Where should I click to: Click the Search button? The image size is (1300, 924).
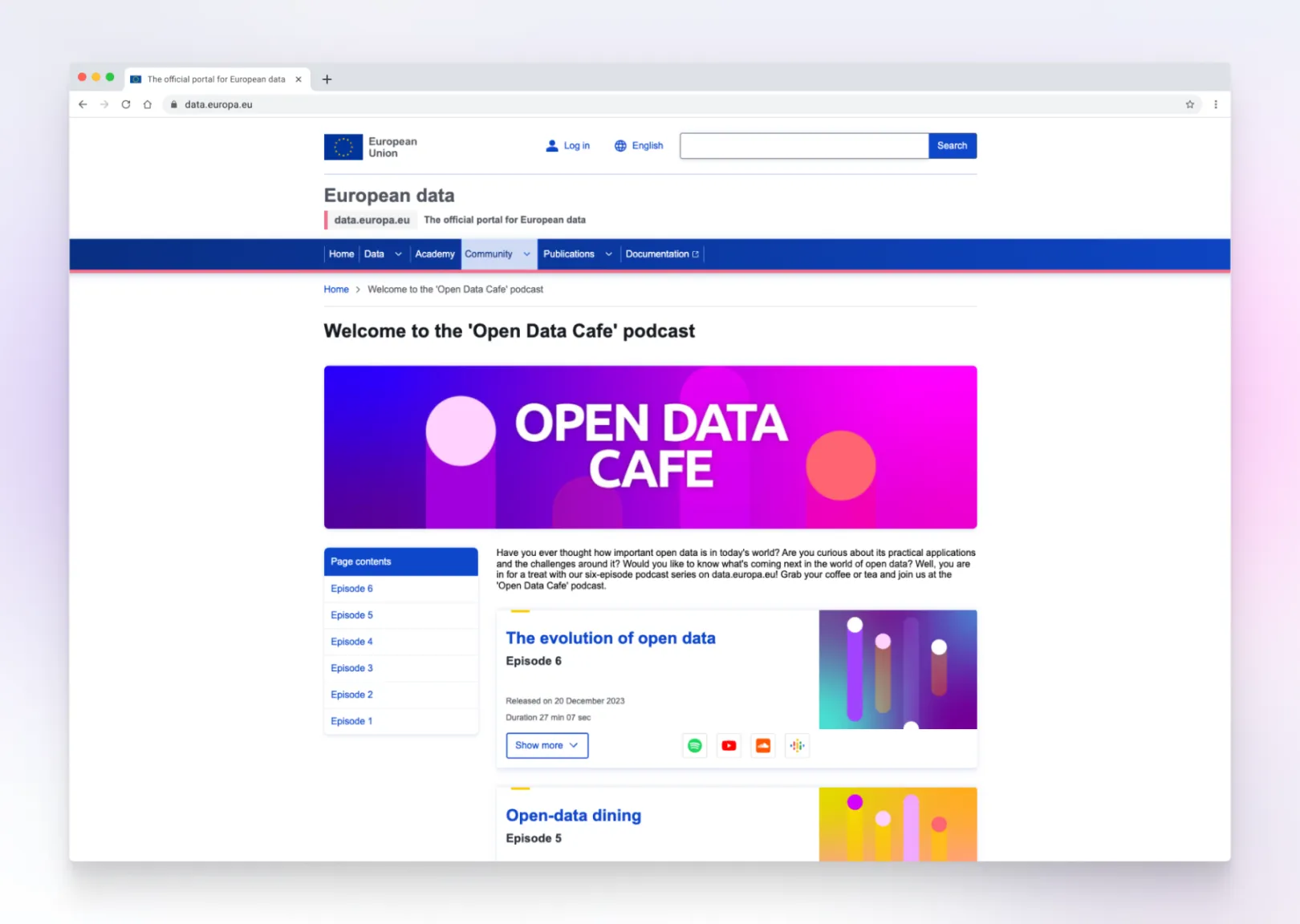[953, 146]
